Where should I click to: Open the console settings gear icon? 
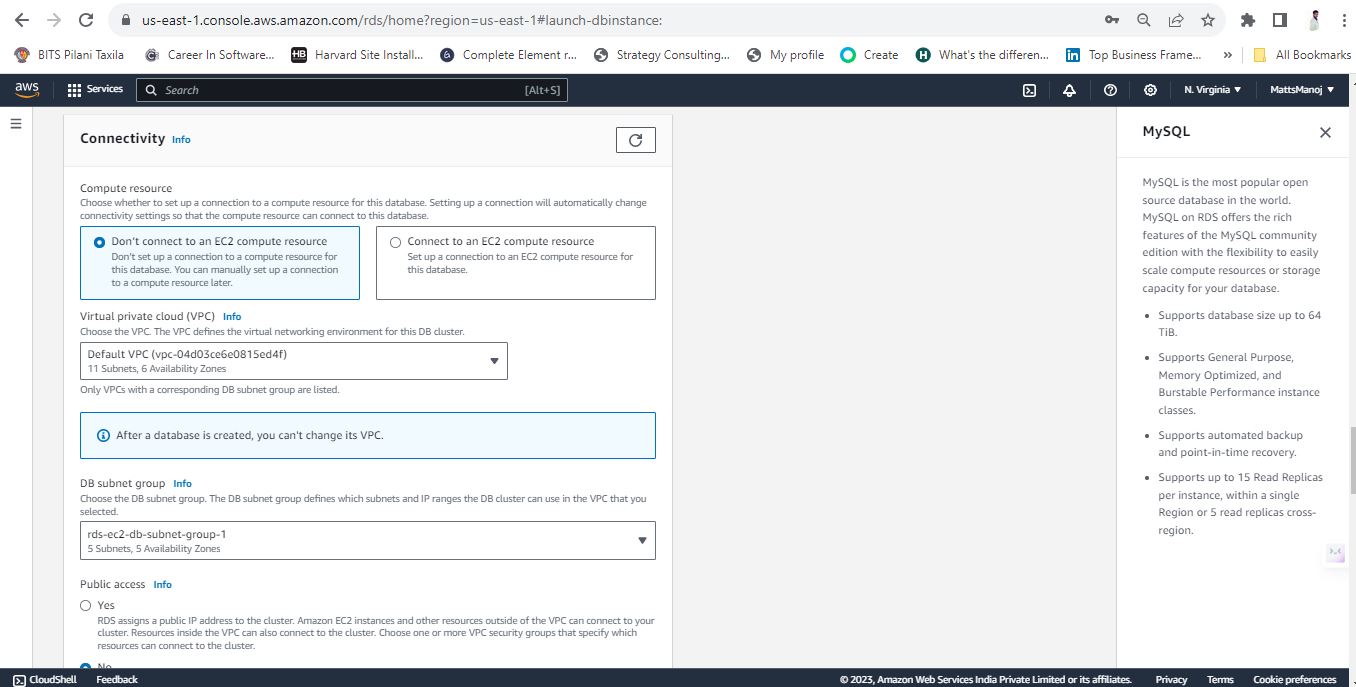(1150, 90)
